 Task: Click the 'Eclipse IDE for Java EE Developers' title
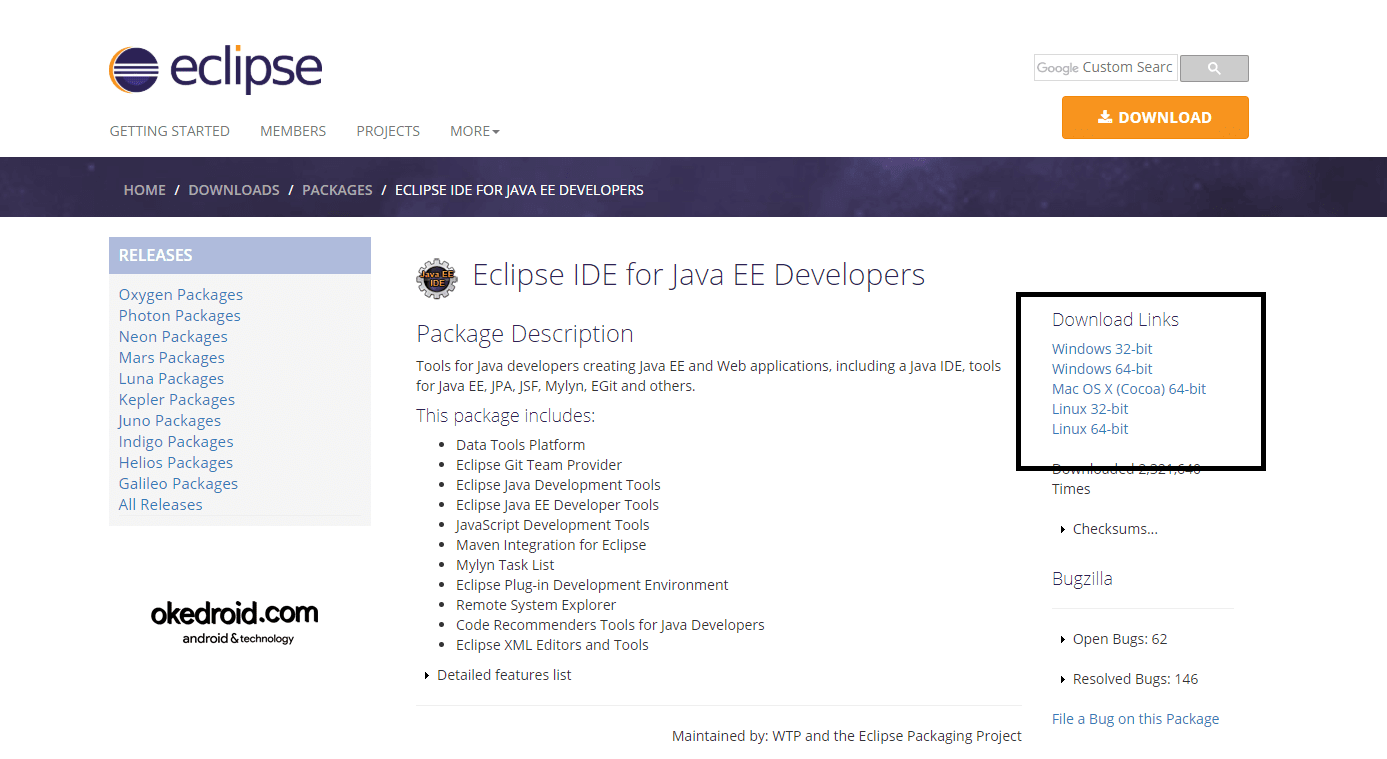[699, 275]
